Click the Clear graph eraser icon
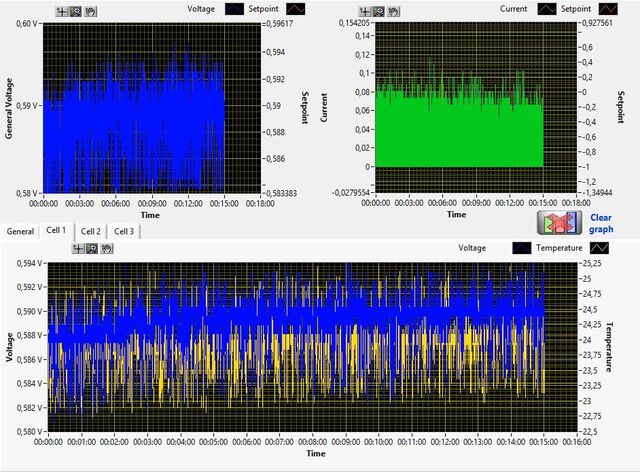Viewport: 640px width, 472px height. 559,223
